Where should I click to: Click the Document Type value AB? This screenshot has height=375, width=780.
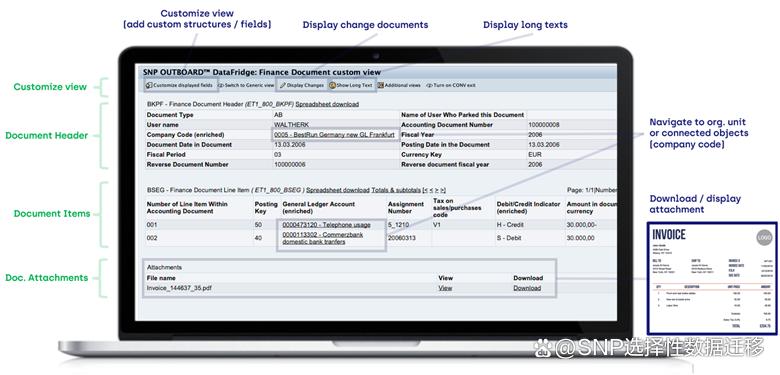pyautogui.click(x=279, y=115)
